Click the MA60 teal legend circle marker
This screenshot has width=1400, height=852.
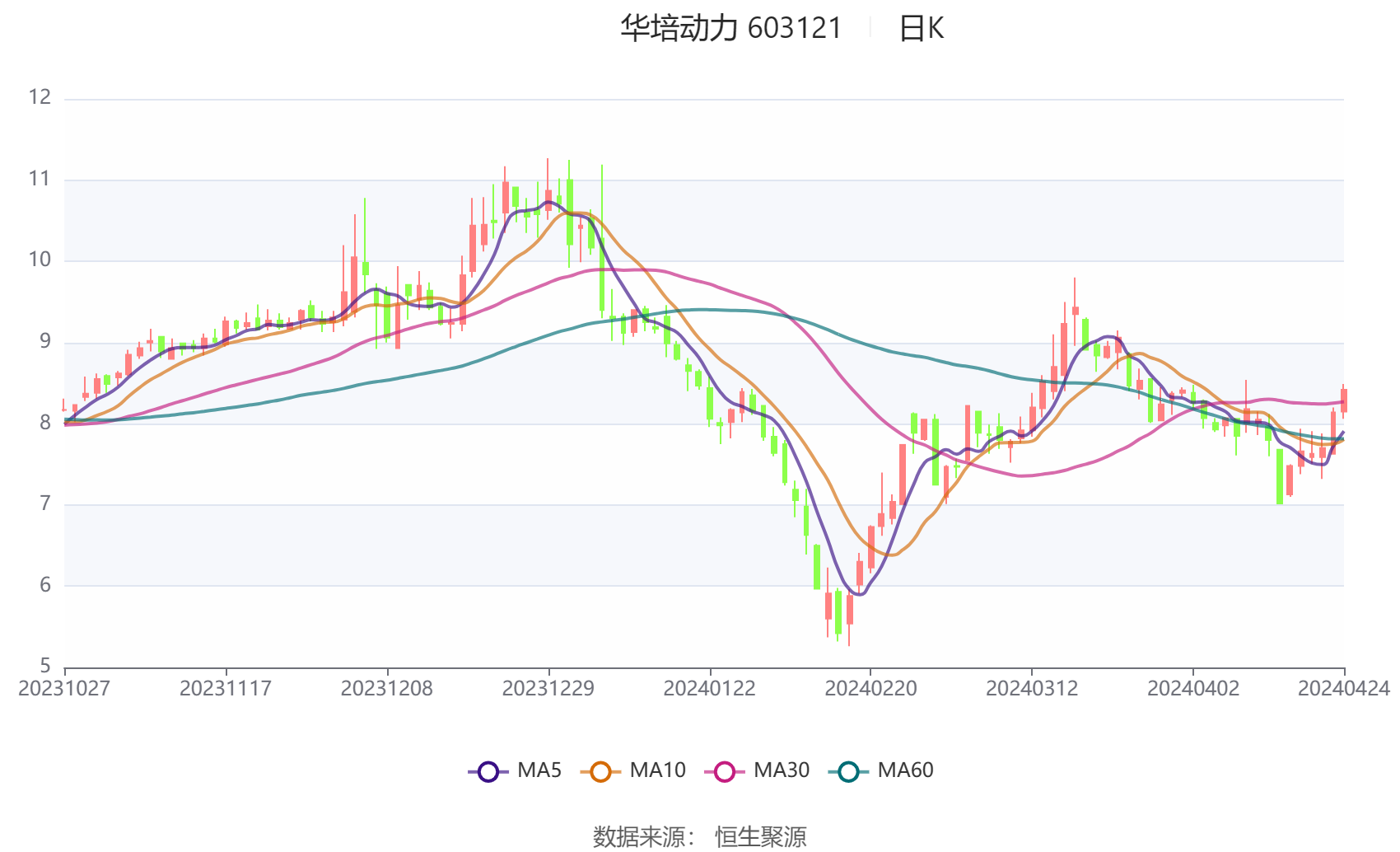(x=848, y=771)
